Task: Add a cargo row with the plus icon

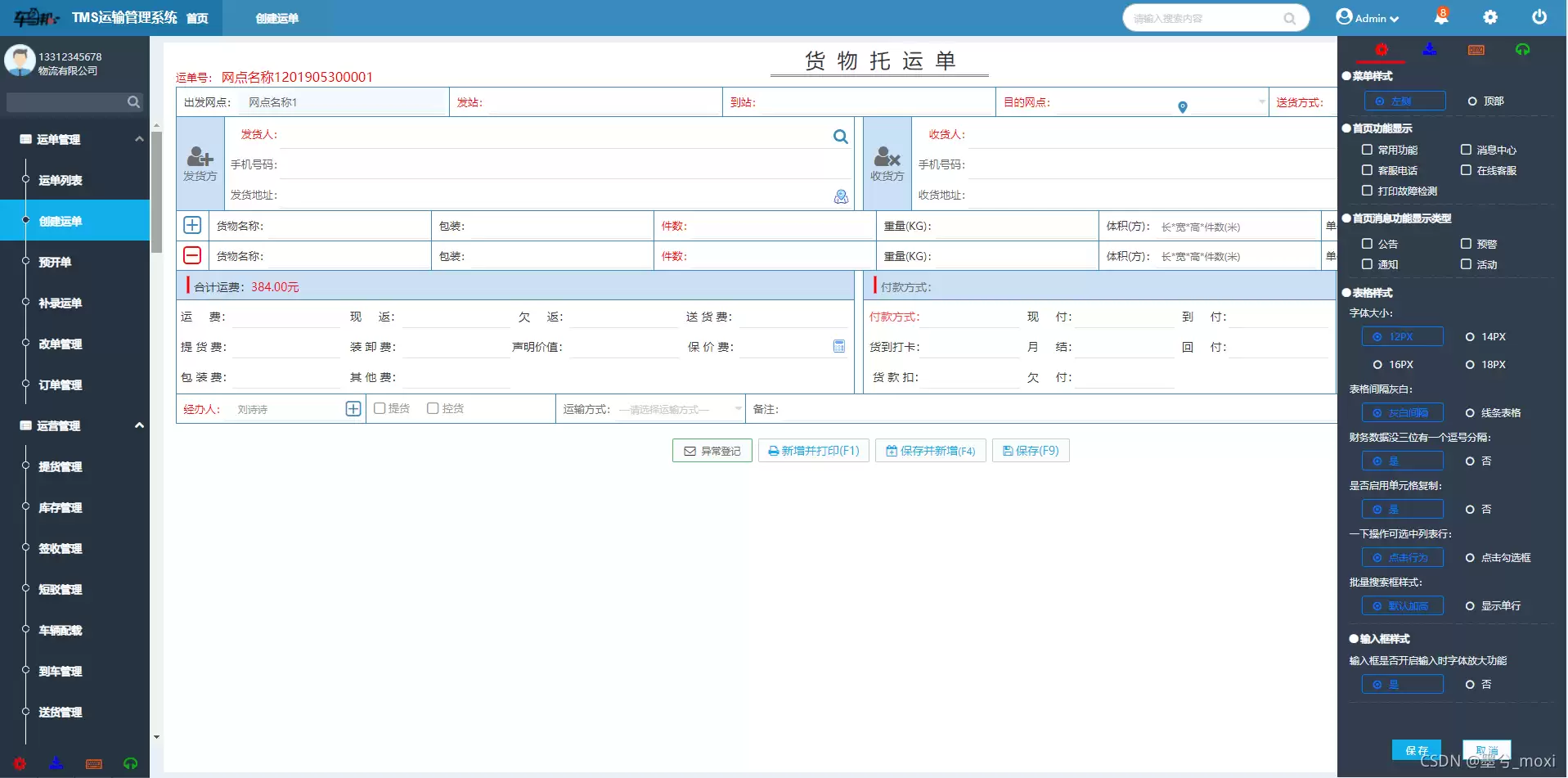Action: (x=191, y=224)
